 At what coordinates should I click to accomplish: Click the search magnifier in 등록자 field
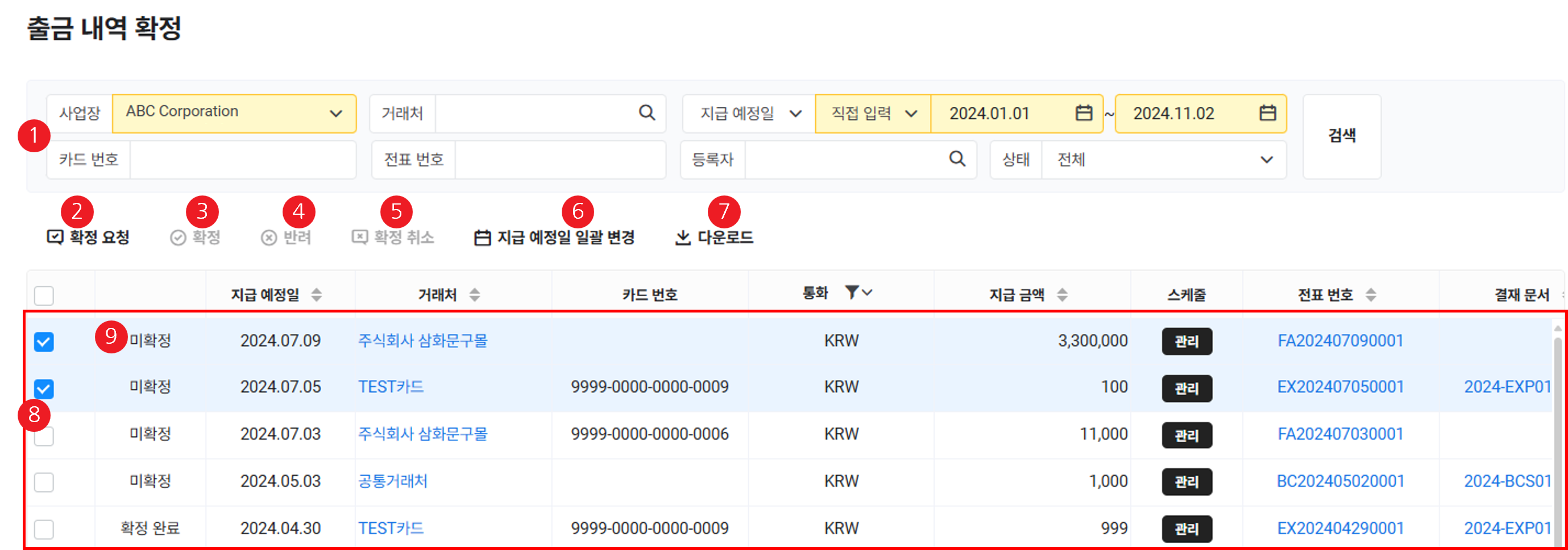pyautogui.click(x=957, y=160)
